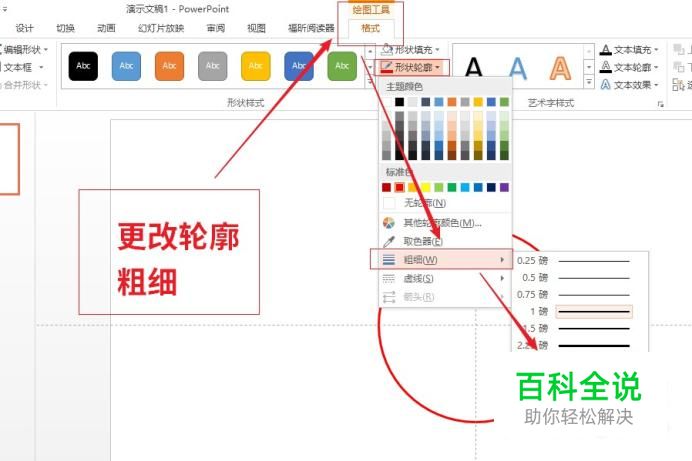Open the 福昕阅读器 ribbon tab
The image size is (692, 461).
coord(311,28)
